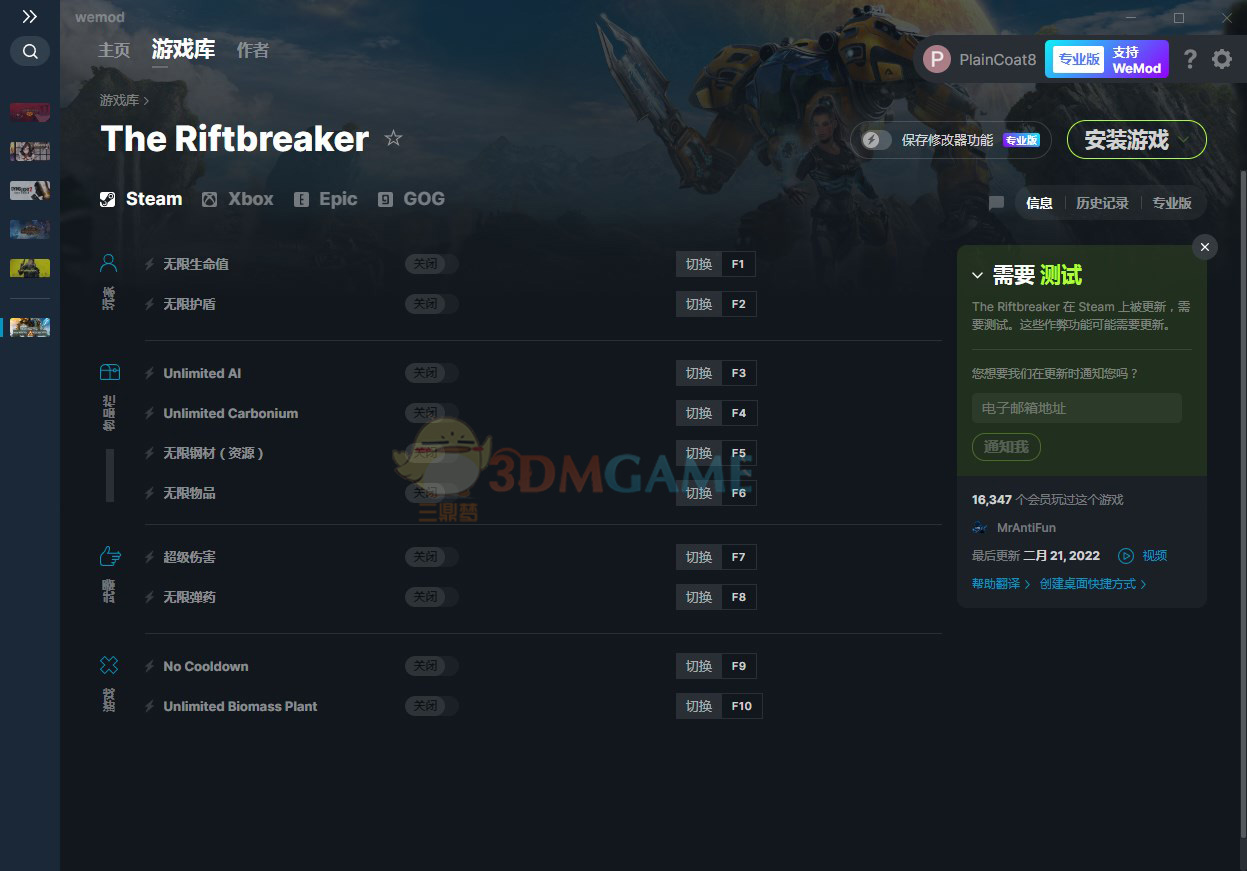Switch to 专业版 panel tab

click(x=1172, y=203)
